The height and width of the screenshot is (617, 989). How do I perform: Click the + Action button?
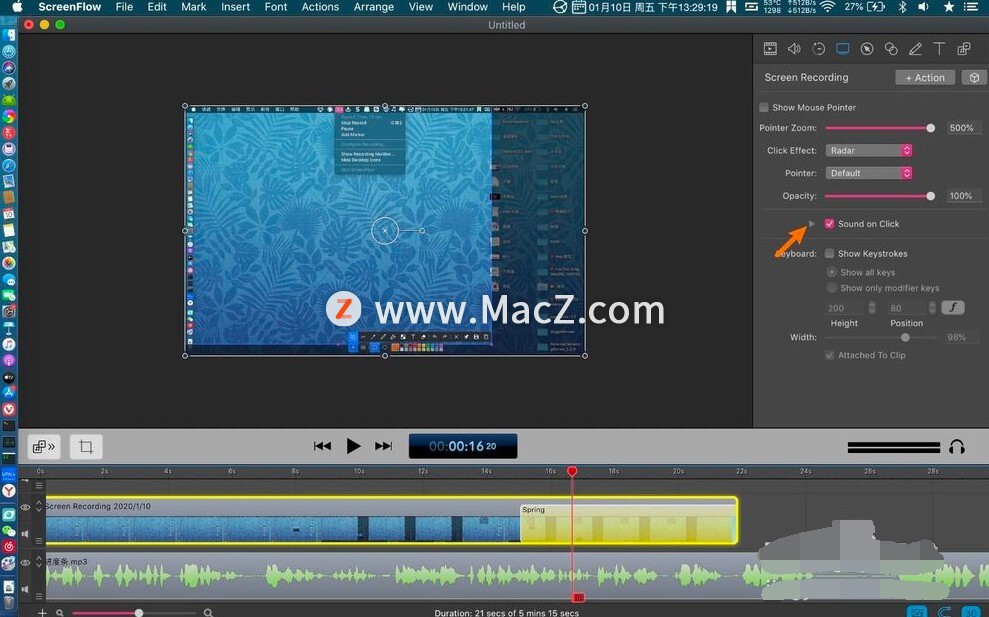[x=925, y=78]
